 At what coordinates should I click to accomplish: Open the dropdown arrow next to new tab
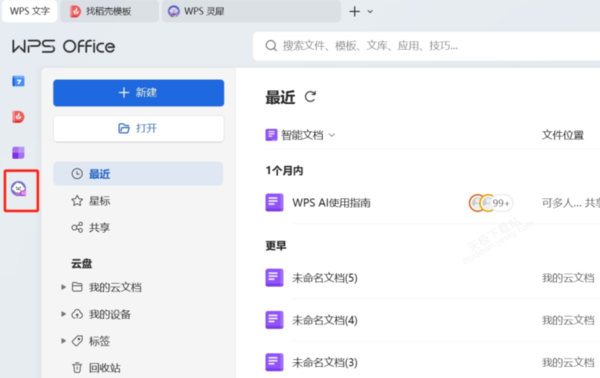(x=370, y=11)
